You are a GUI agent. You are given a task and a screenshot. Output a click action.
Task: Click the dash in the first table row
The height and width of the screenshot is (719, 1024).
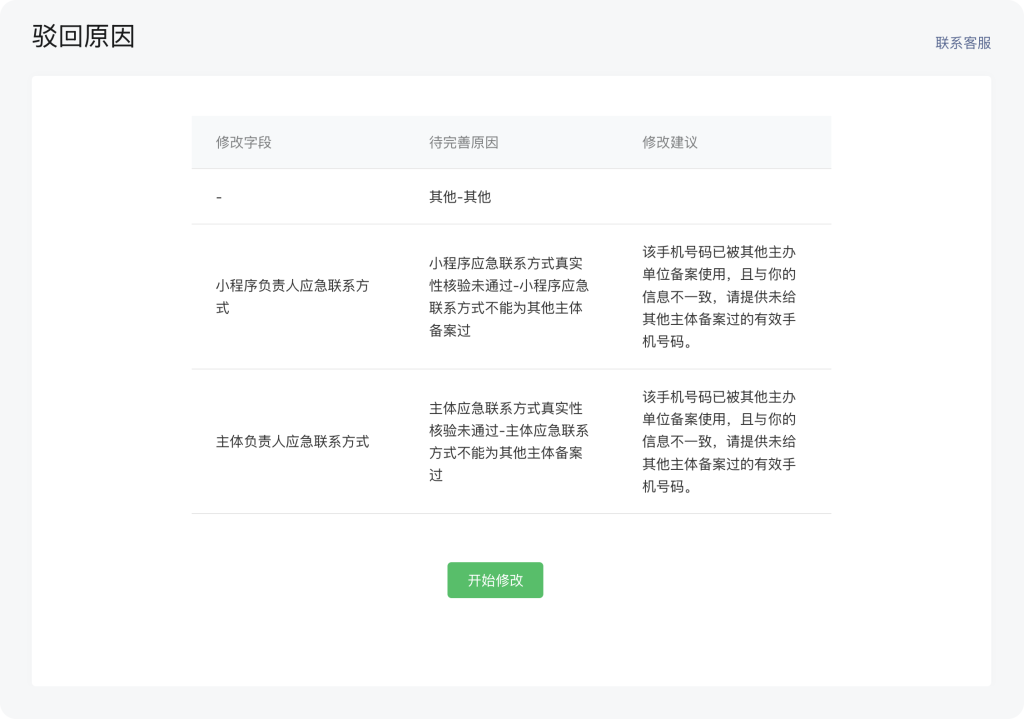click(x=219, y=198)
